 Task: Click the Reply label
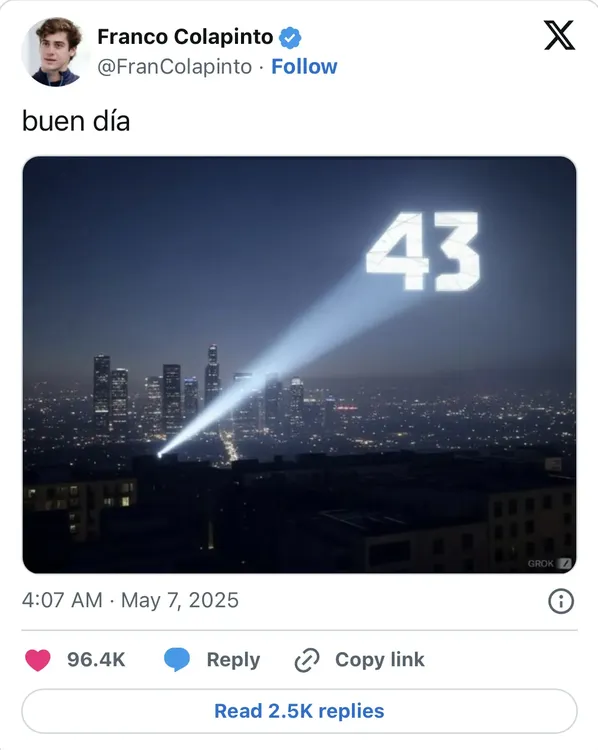click(233, 660)
